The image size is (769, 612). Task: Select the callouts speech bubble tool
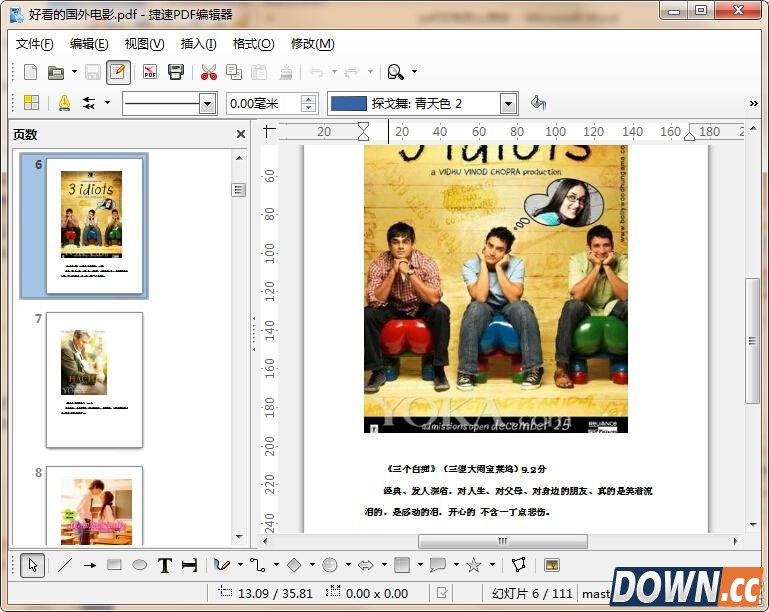pos(437,565)
